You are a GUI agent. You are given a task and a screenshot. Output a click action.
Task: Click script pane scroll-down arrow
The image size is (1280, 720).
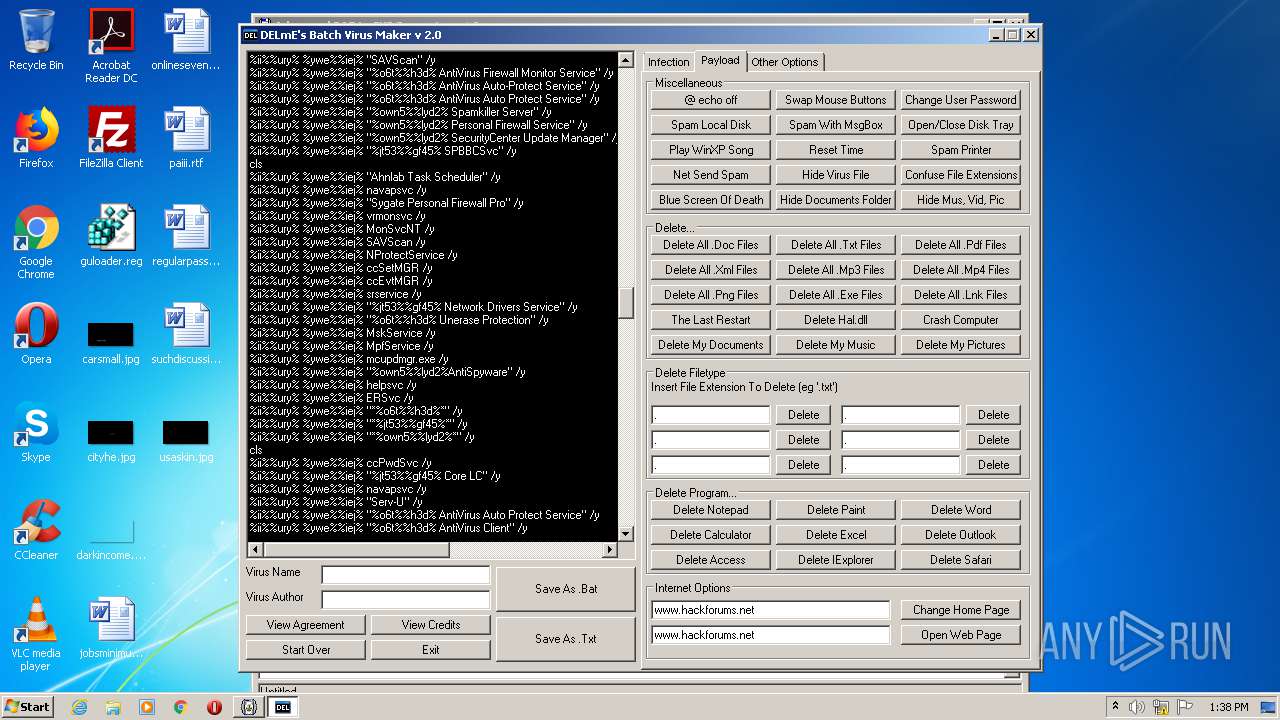(x=626, y=534)
